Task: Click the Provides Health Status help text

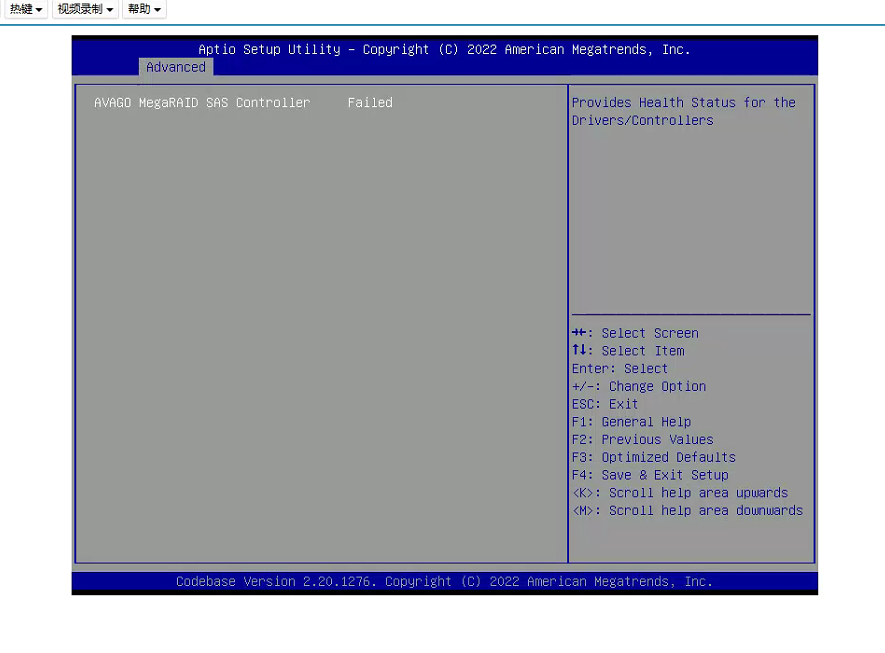Action: [684, 111]
